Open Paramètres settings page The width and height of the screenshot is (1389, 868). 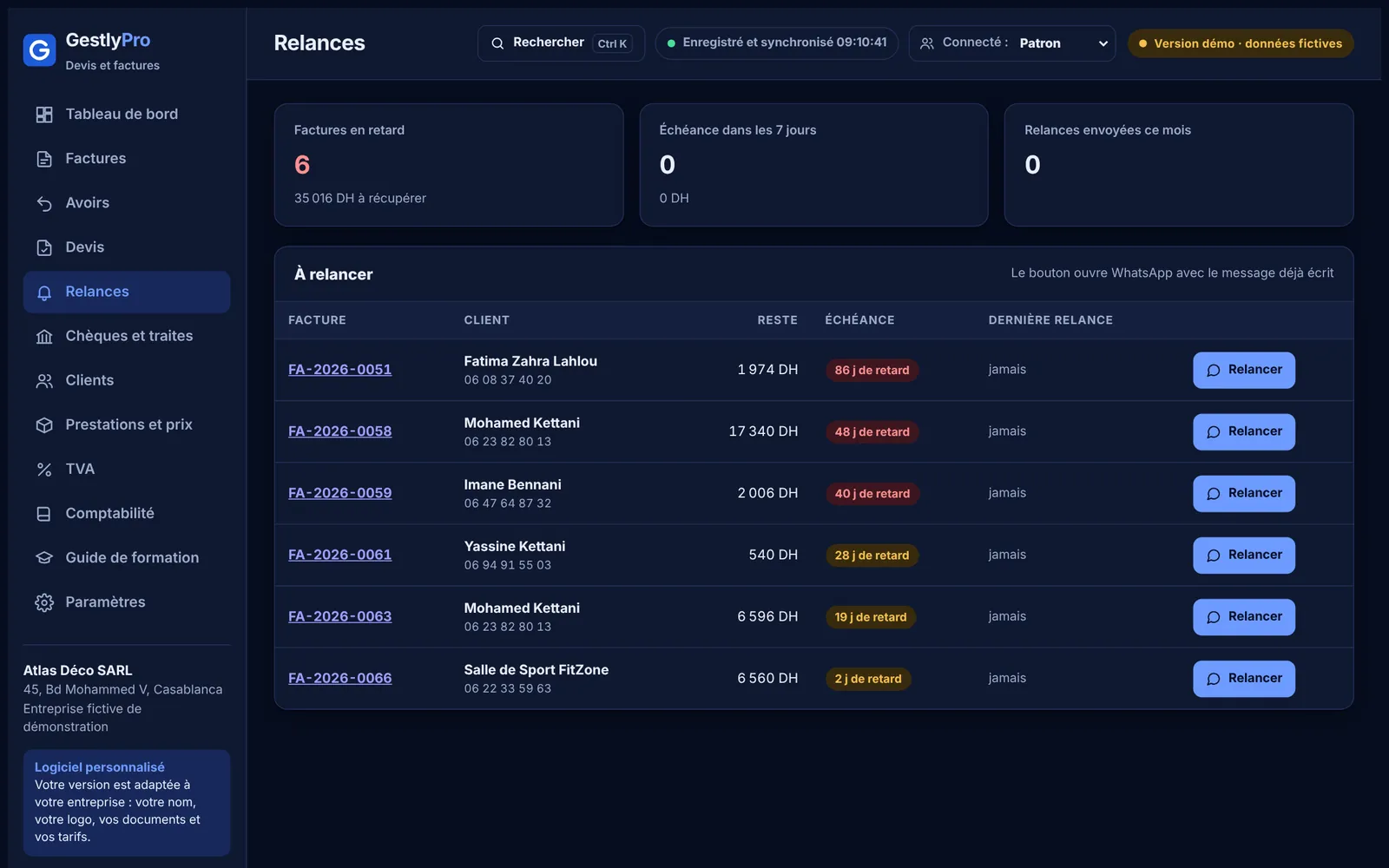point(127,602)
